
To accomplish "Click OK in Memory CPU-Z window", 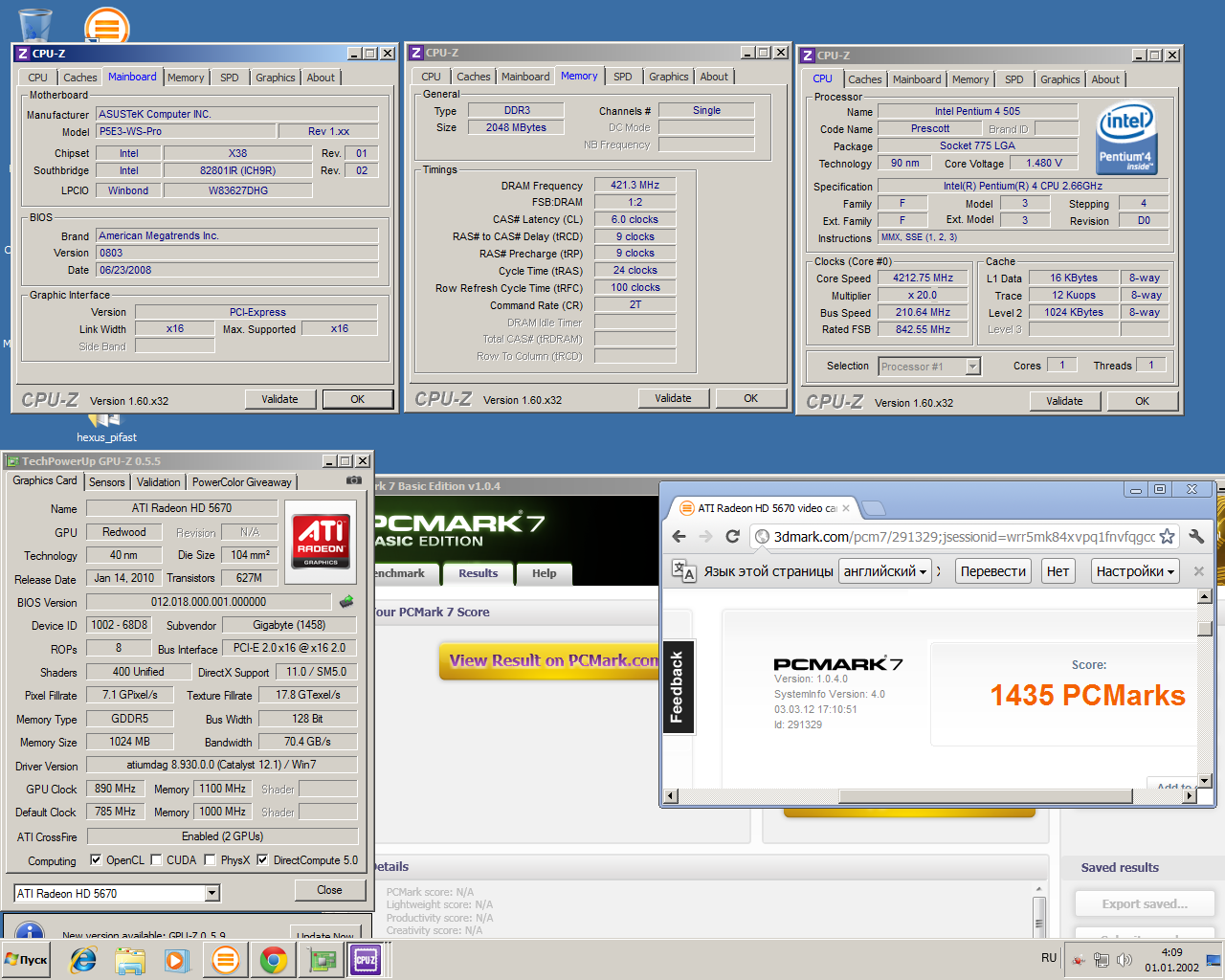I will click(751, 398).
